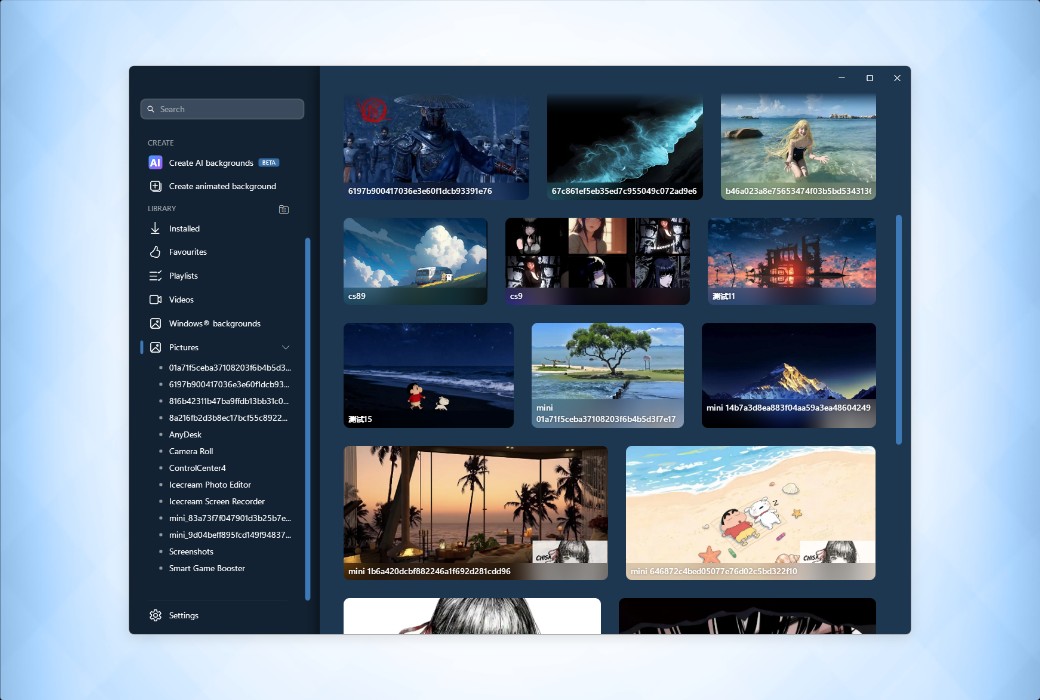Click the main gallery vertical scrollbar
Image resolution: width=1040 pixels, height=700 pixels.
click(899, 329)
